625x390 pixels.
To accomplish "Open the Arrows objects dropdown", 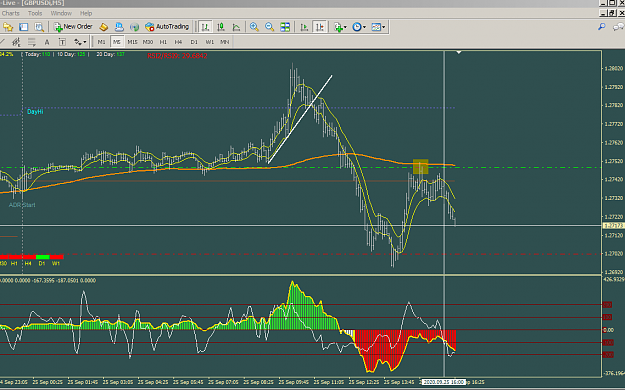I will [x=80, y=42].
